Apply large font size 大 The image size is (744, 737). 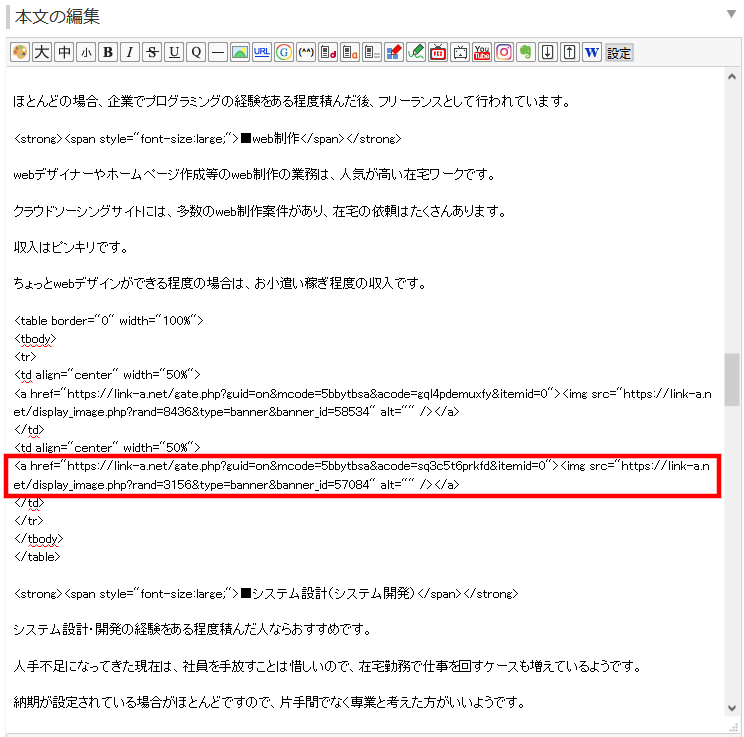click(42, 52)
